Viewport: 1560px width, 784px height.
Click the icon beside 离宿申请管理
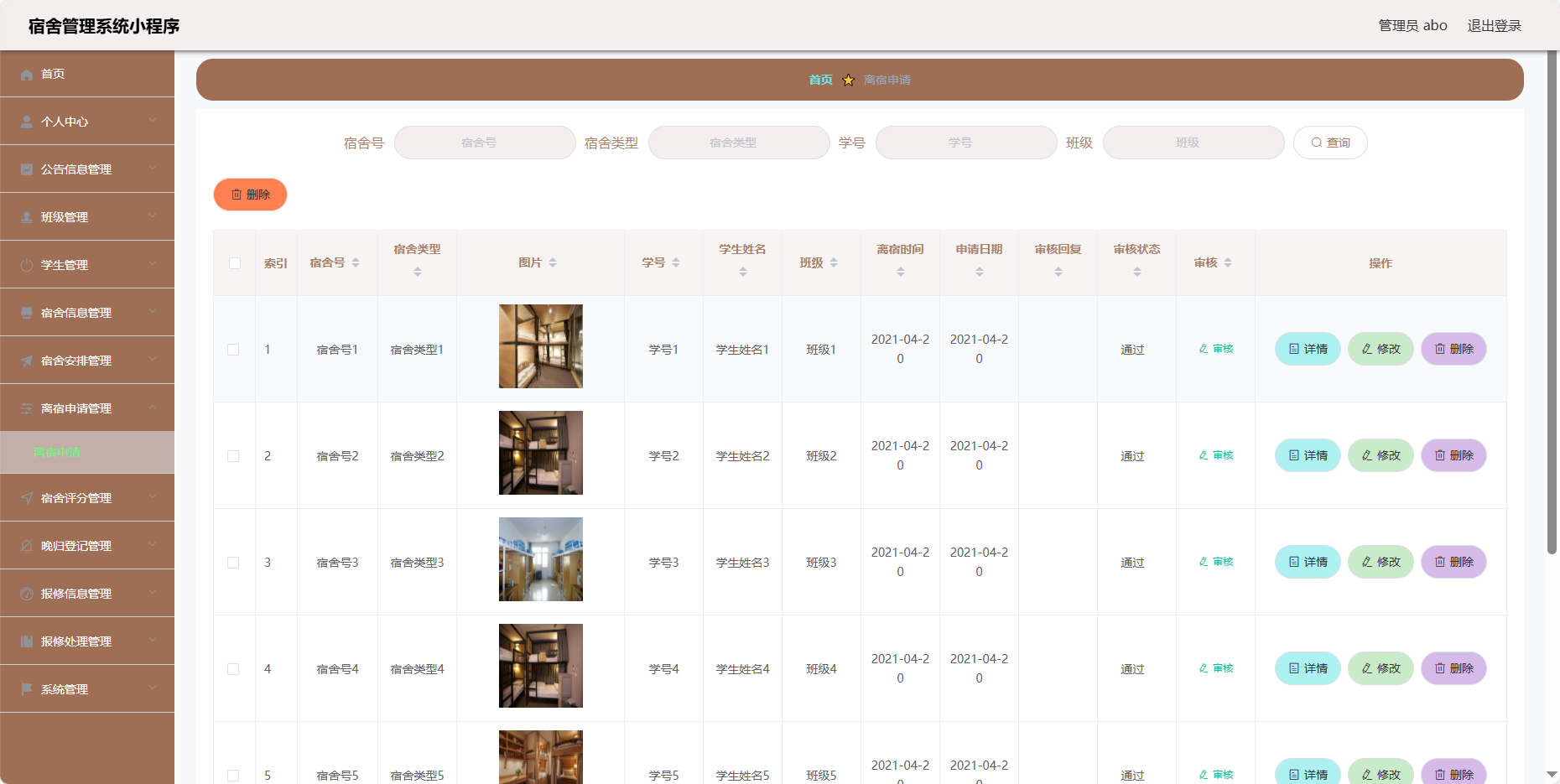tap(27, 409)
